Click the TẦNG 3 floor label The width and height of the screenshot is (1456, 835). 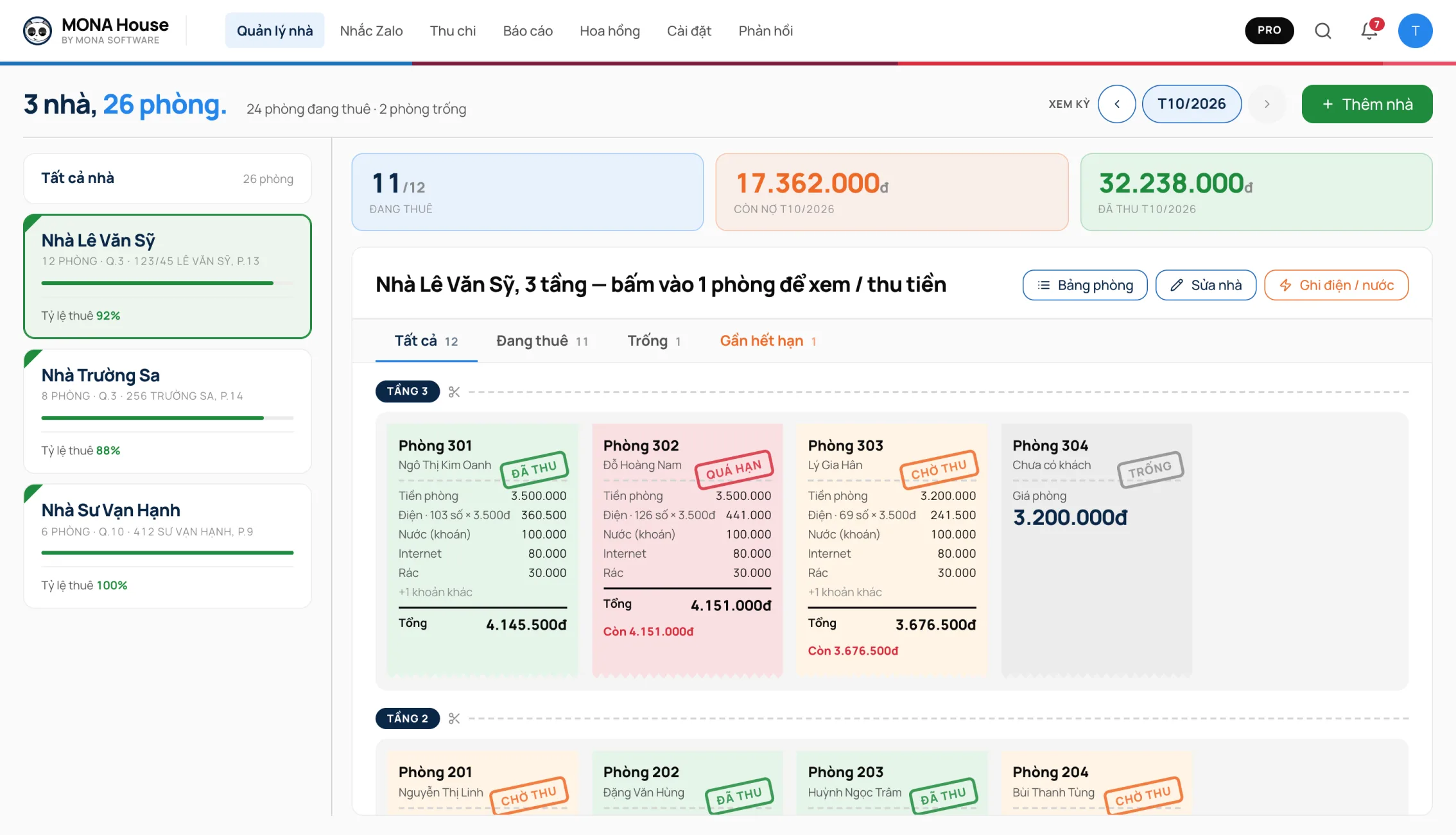point(407,391)
